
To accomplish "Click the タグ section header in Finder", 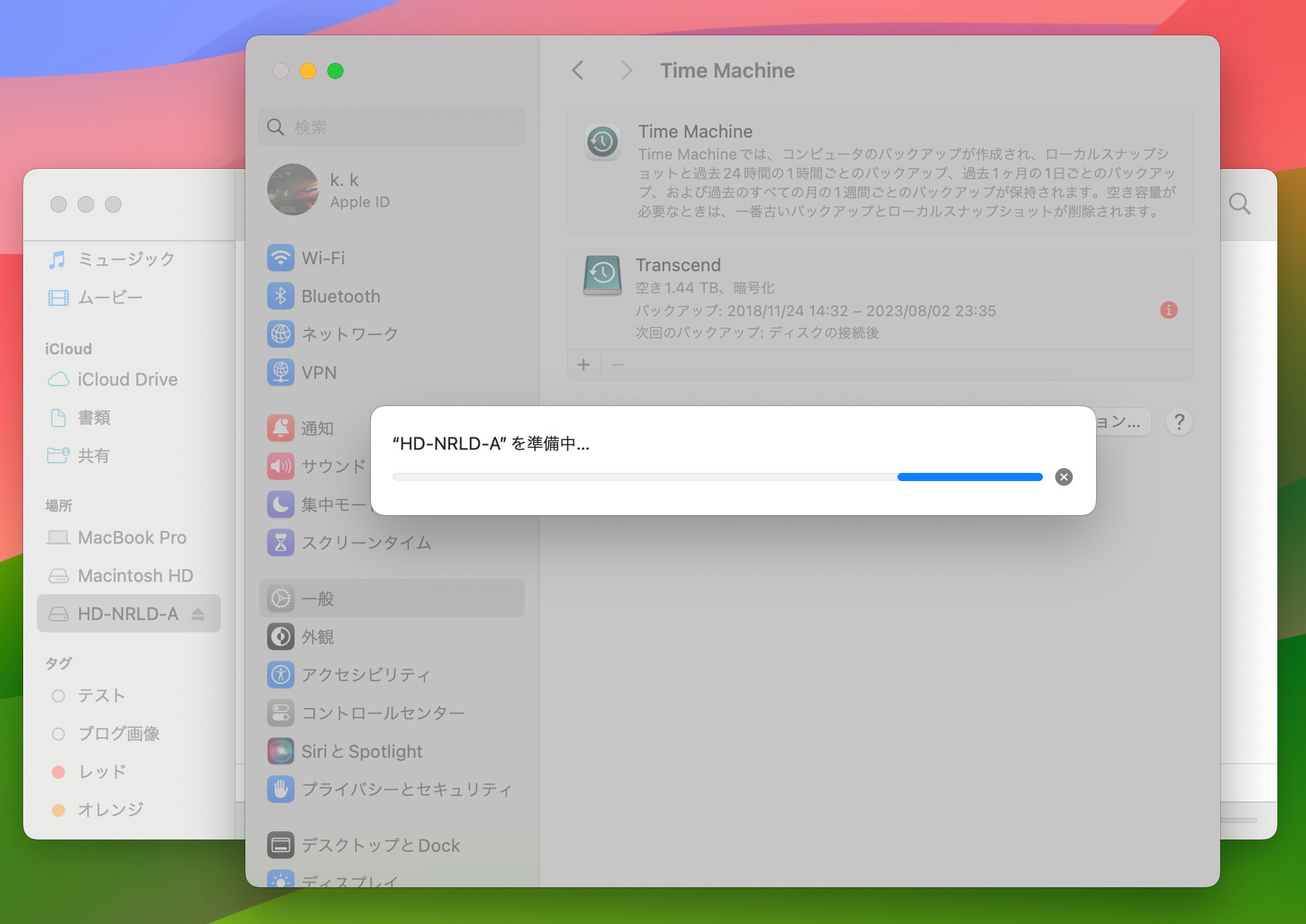I will pyautogui.click(x=59, y=663).
